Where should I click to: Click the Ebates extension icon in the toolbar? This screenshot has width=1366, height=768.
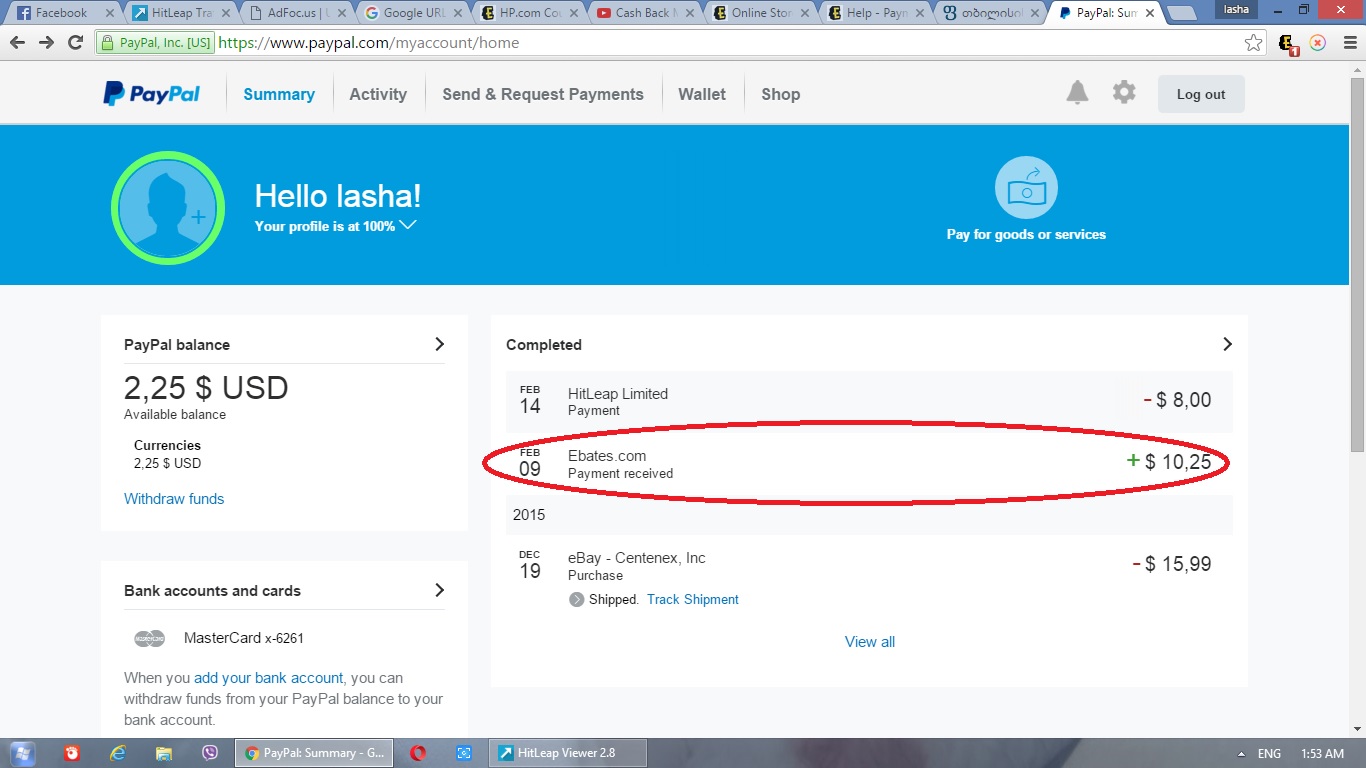(x=1288, y=44)
